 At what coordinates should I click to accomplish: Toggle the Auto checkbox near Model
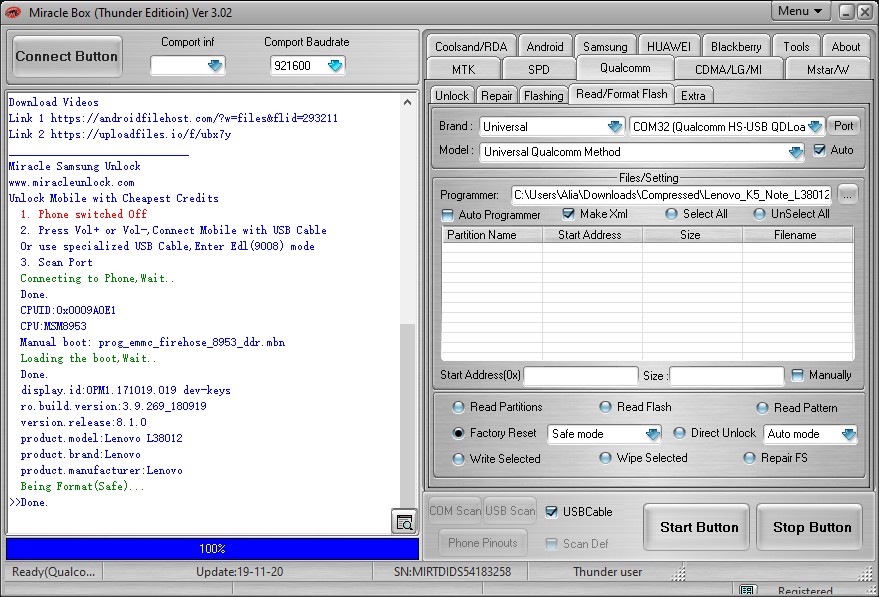click(x=819, y=150)
